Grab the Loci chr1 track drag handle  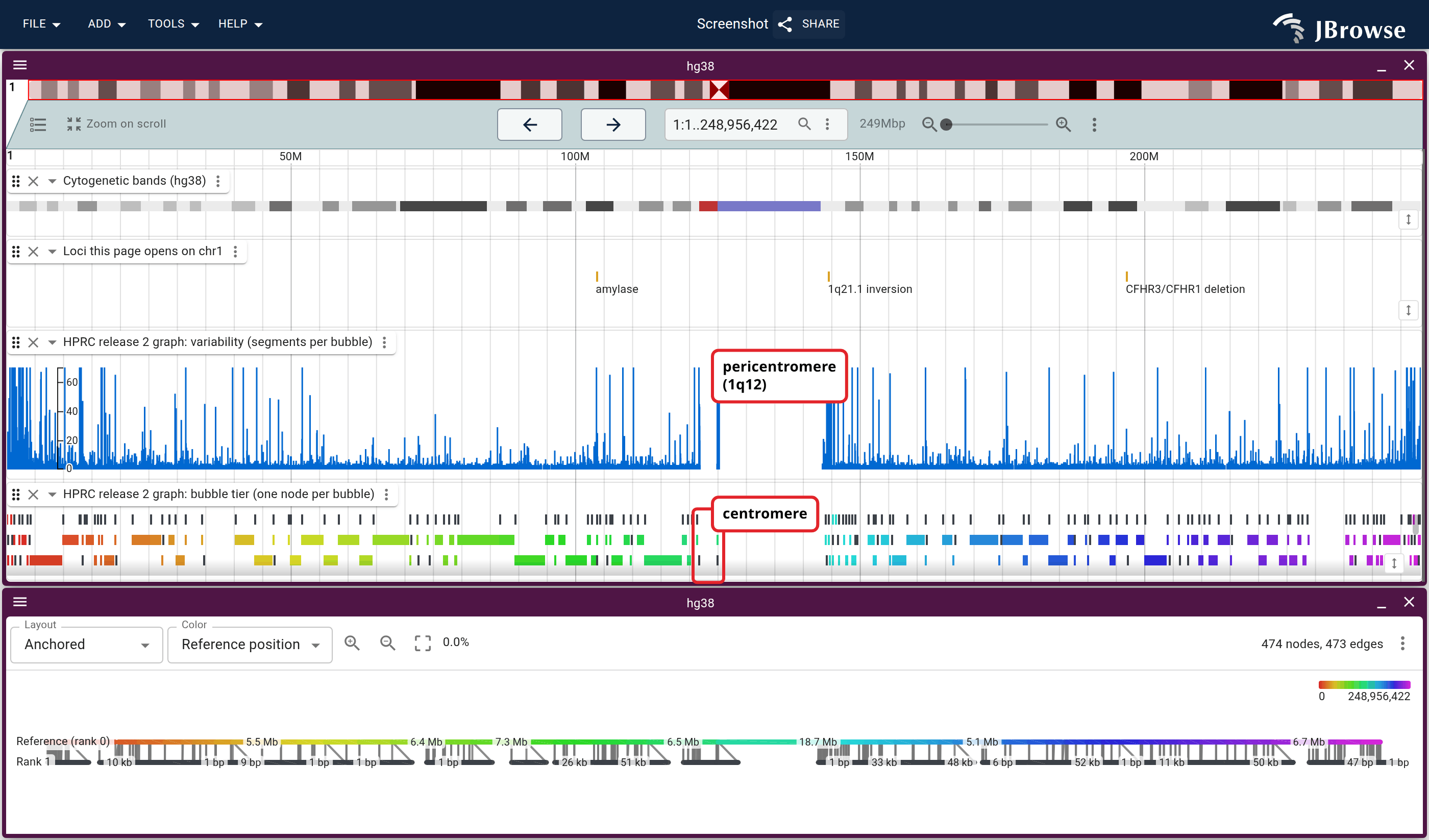[16, 251]
